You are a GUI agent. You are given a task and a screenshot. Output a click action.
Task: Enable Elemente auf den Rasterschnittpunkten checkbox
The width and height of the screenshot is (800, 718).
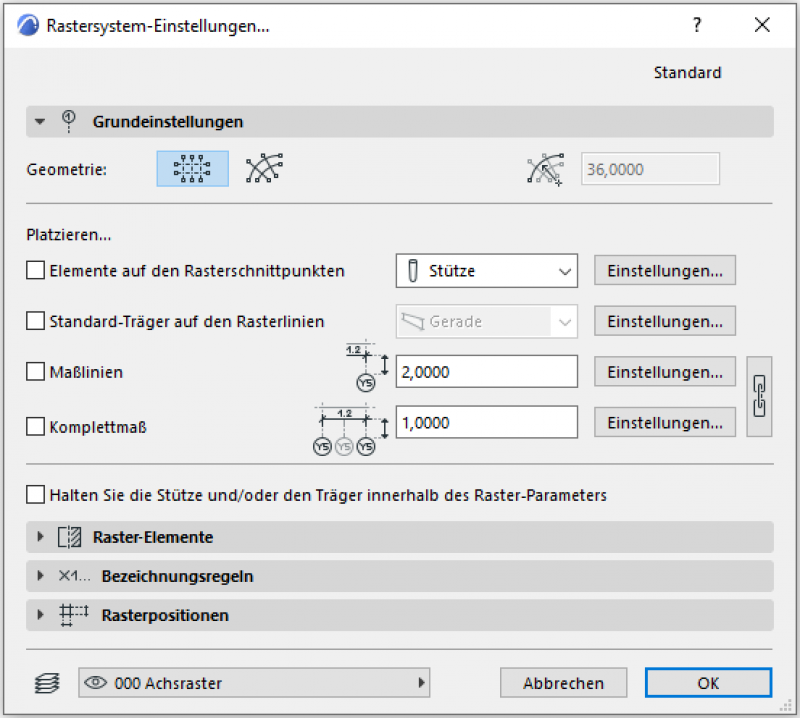36,270
